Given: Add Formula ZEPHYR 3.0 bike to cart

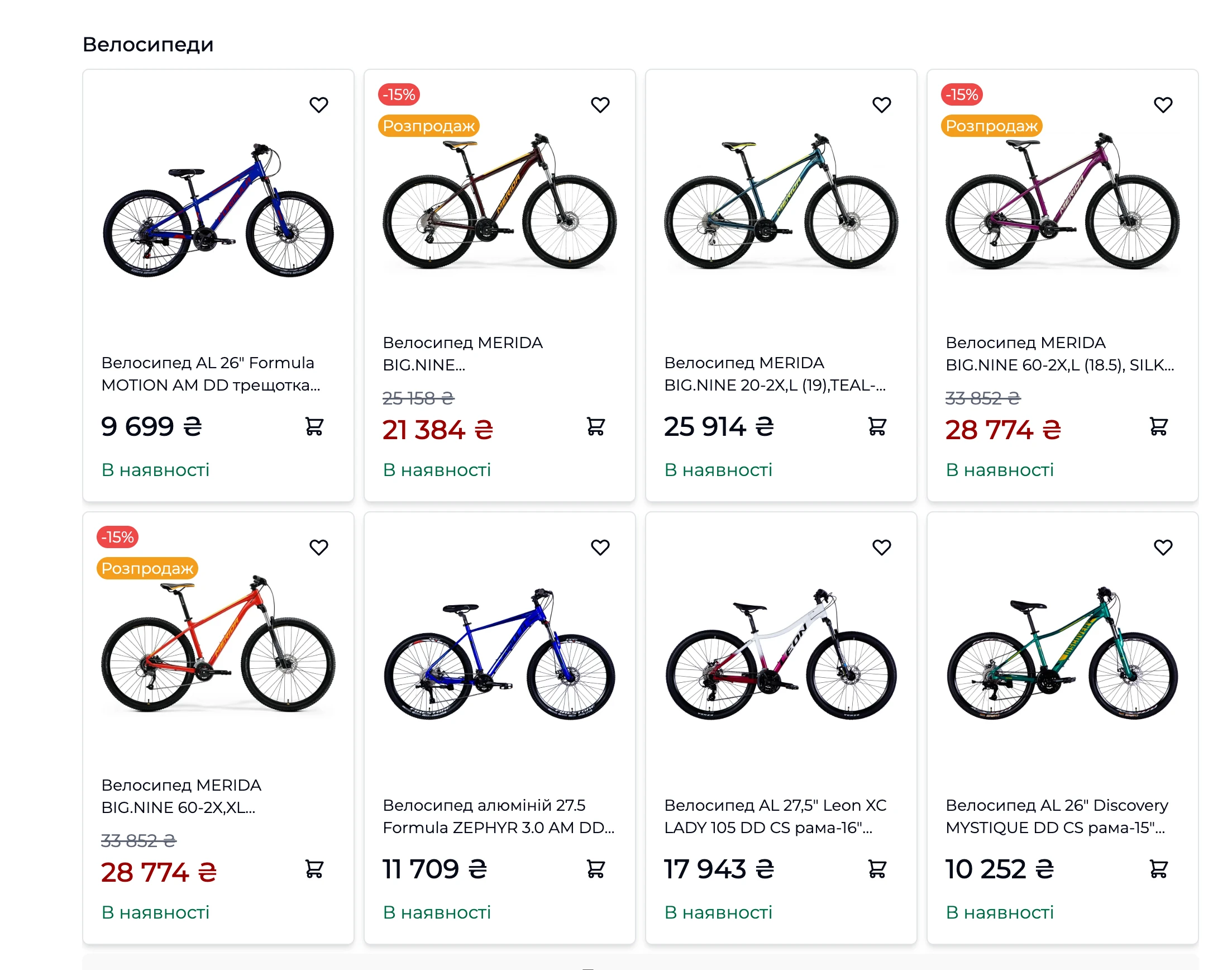Looking at the screenshot, I should [x=595, y=868].
